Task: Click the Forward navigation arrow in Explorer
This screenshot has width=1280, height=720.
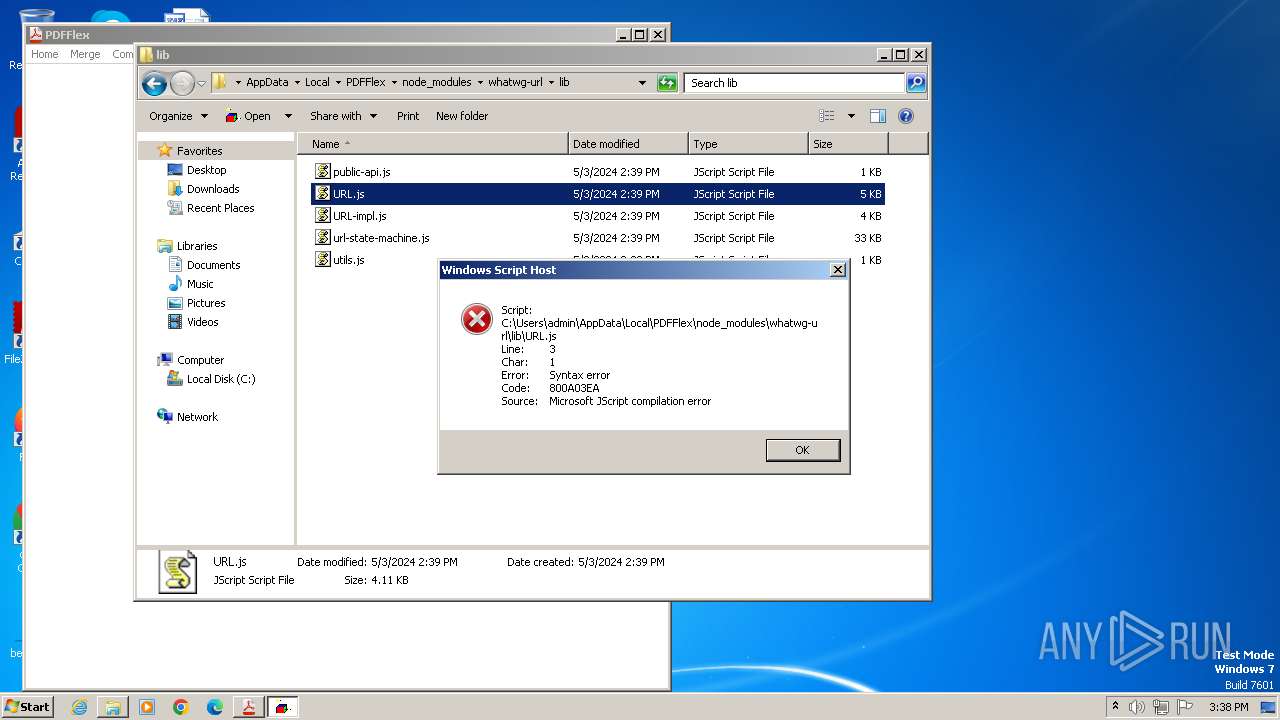Action: (182, 83)
